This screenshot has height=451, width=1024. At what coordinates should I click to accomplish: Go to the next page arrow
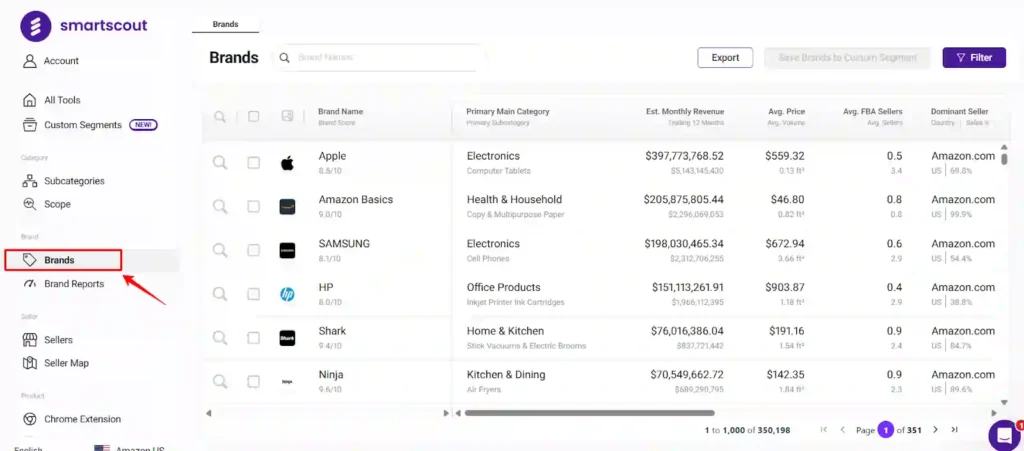pyautogui.click(x=935, y=429)
